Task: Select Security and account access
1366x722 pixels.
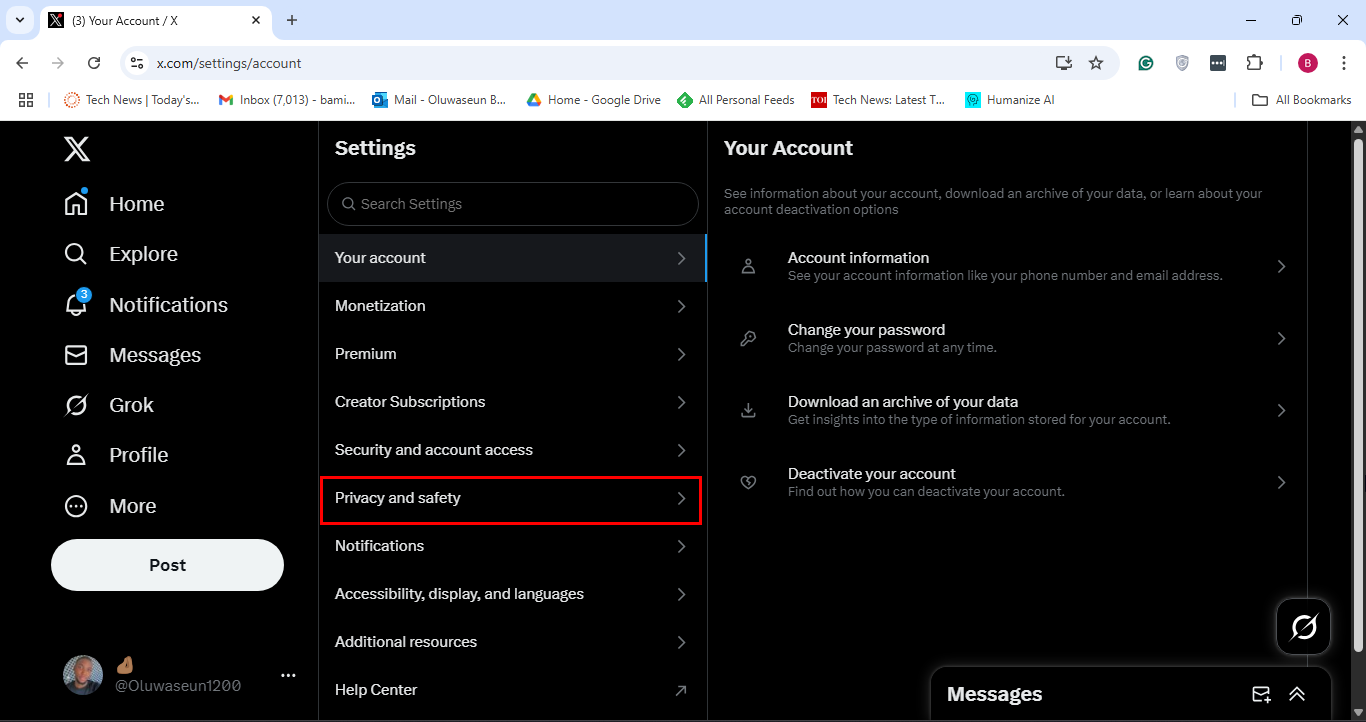Action: pyautogui.click(x=510, y=450)
